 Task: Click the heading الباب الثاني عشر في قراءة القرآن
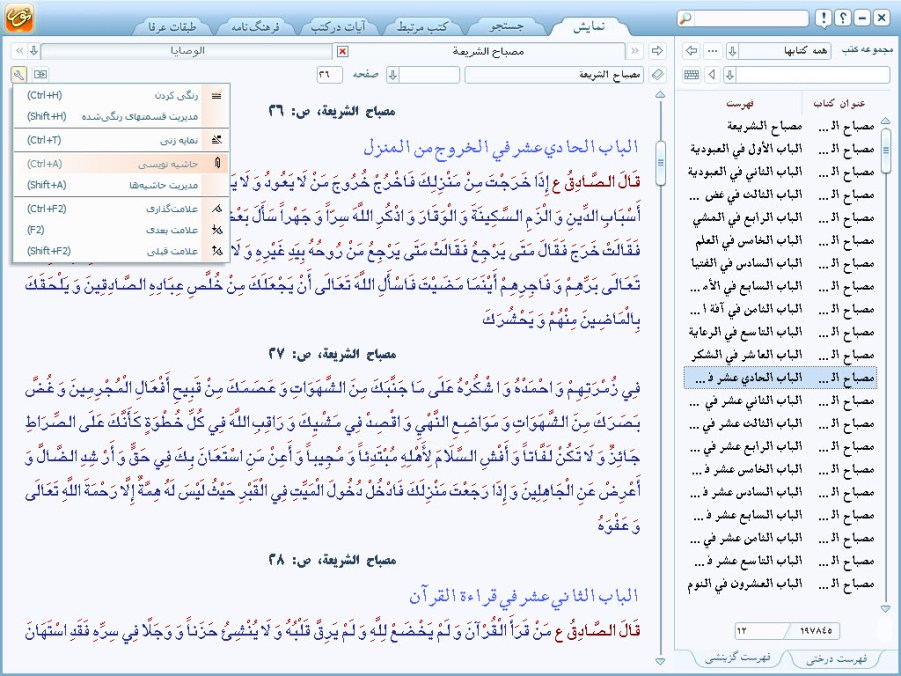point(523,597)
